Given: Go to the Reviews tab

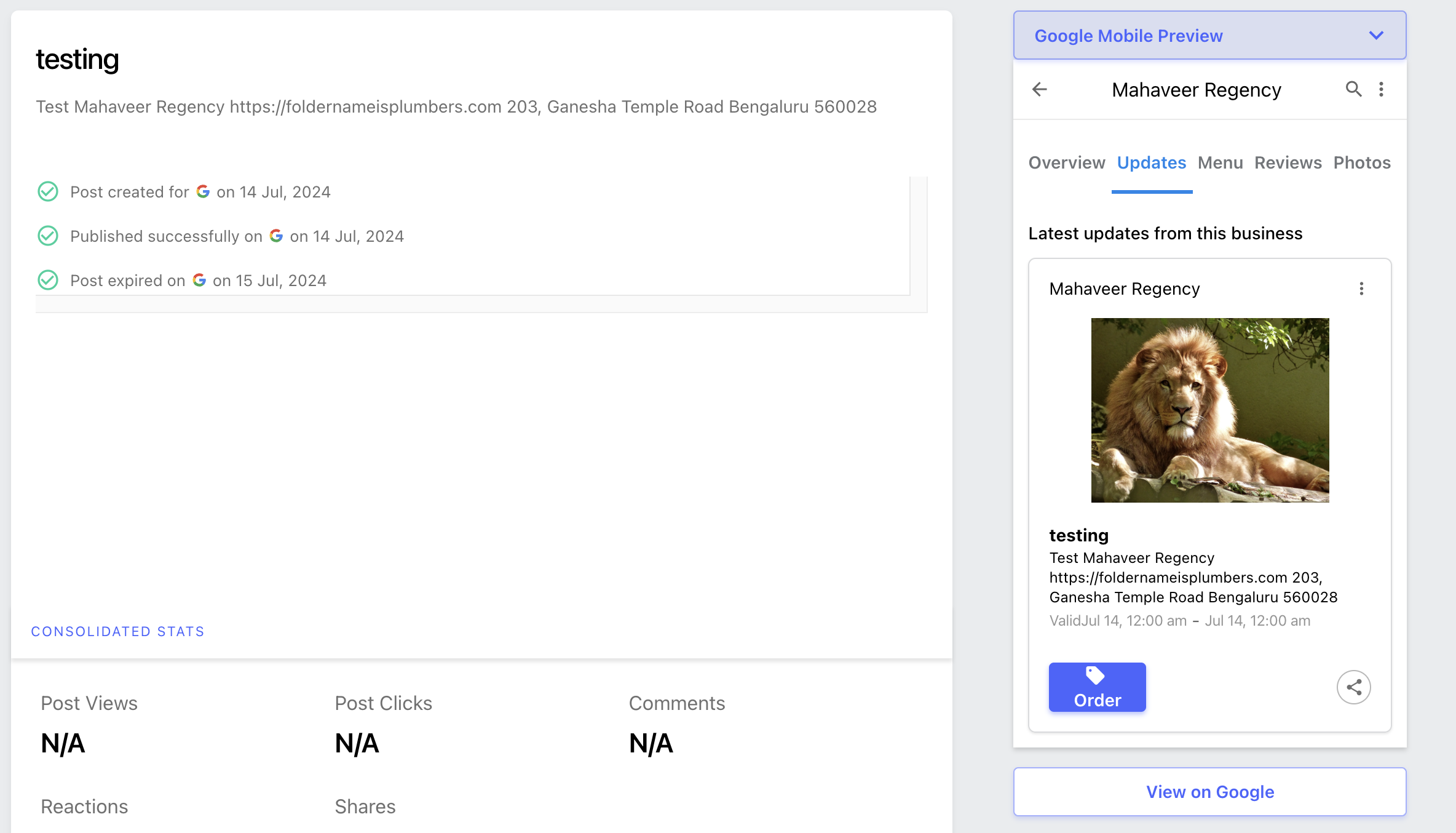Looking at the screenshot, I should point(1288,162).
